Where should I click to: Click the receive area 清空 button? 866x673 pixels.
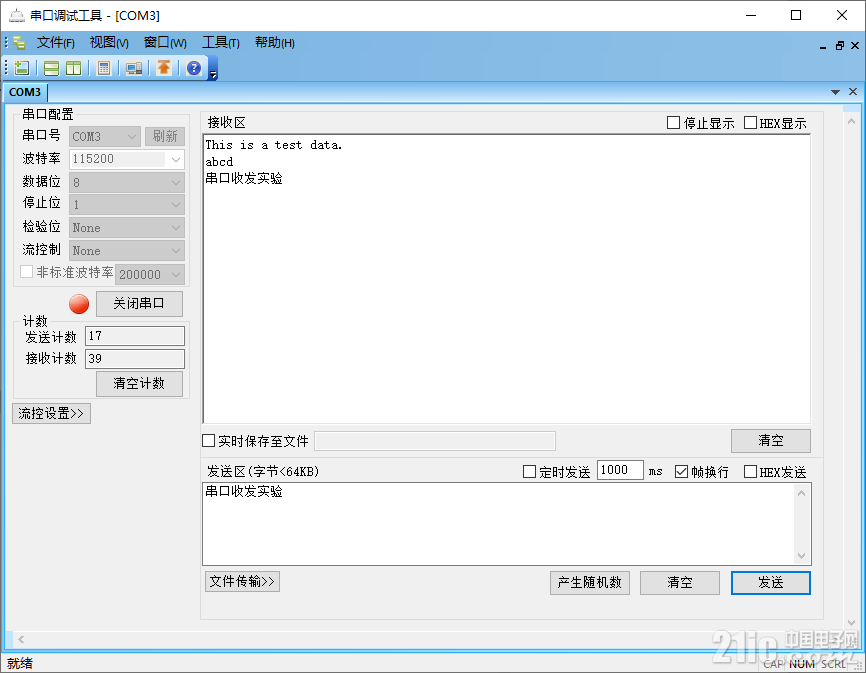[x=770, y=441]
